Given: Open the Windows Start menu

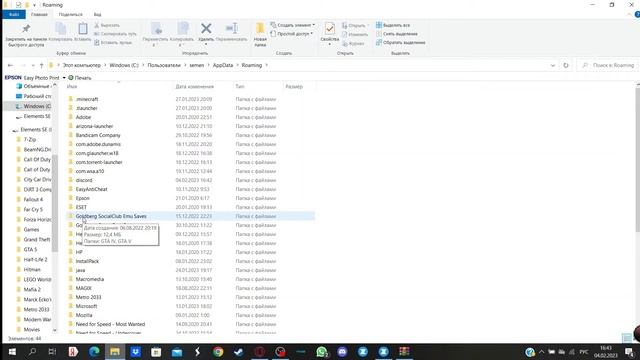Looking at the screenshot, I should click(x=12, y=352).
